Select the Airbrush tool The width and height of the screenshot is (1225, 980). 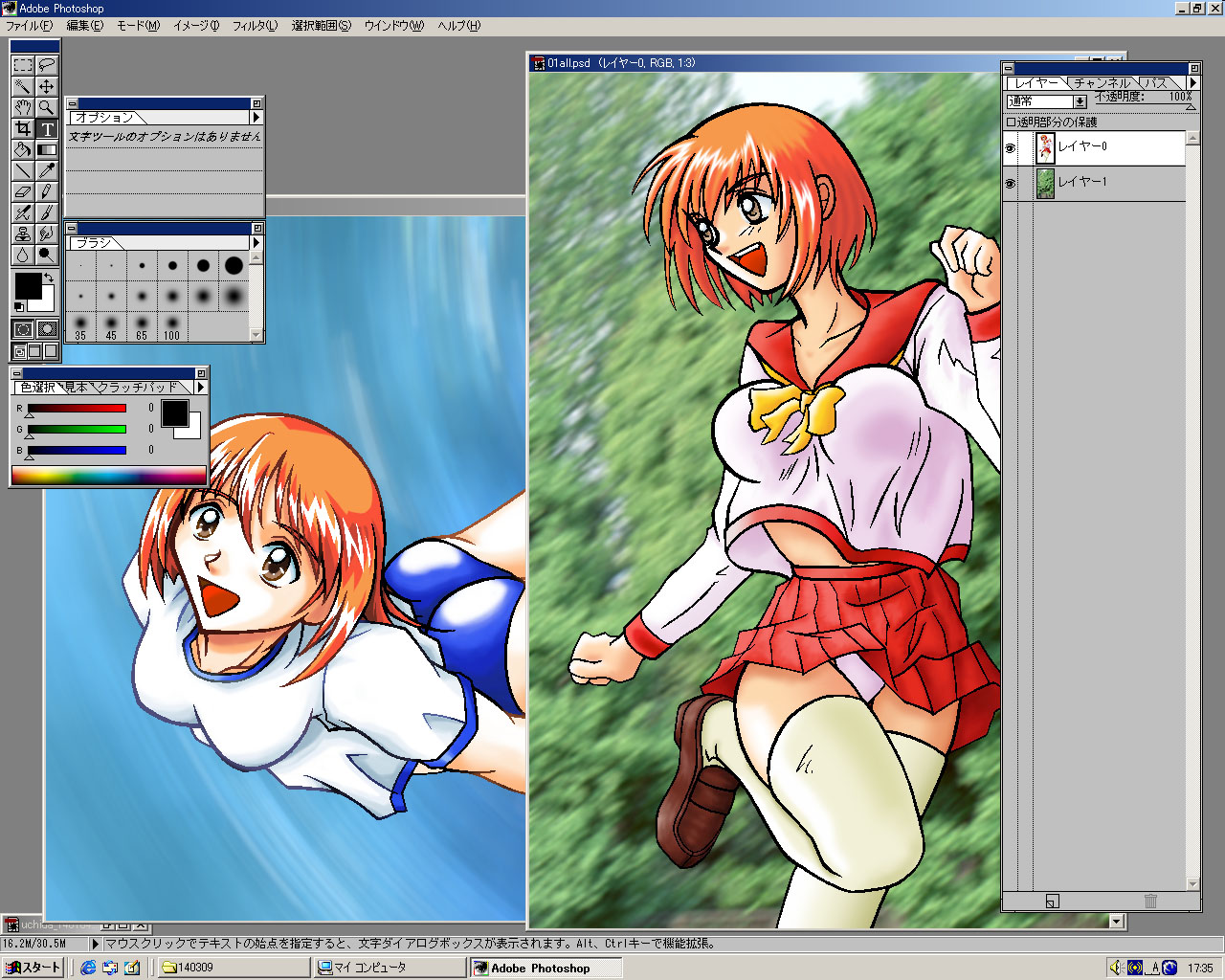pyautogui.click(x=23, y=212)
